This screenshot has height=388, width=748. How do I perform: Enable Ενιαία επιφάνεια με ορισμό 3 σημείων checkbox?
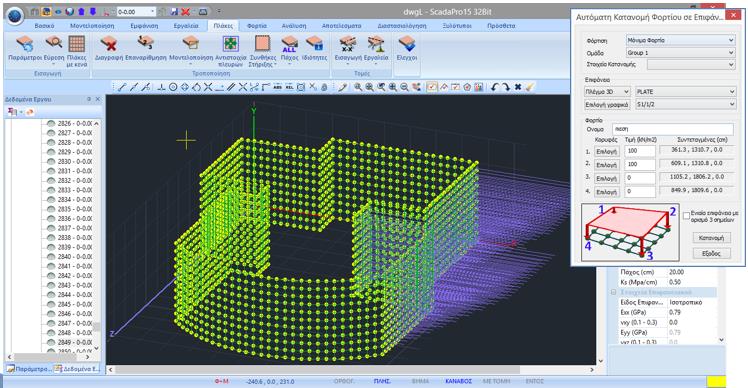coord(686,216)
